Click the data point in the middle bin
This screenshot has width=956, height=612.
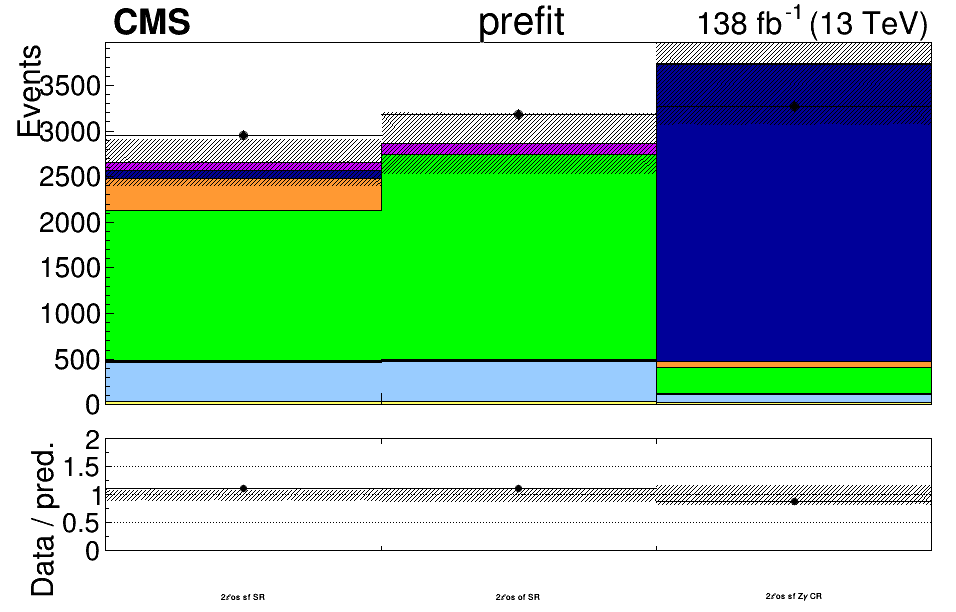[x=519, y=114]
